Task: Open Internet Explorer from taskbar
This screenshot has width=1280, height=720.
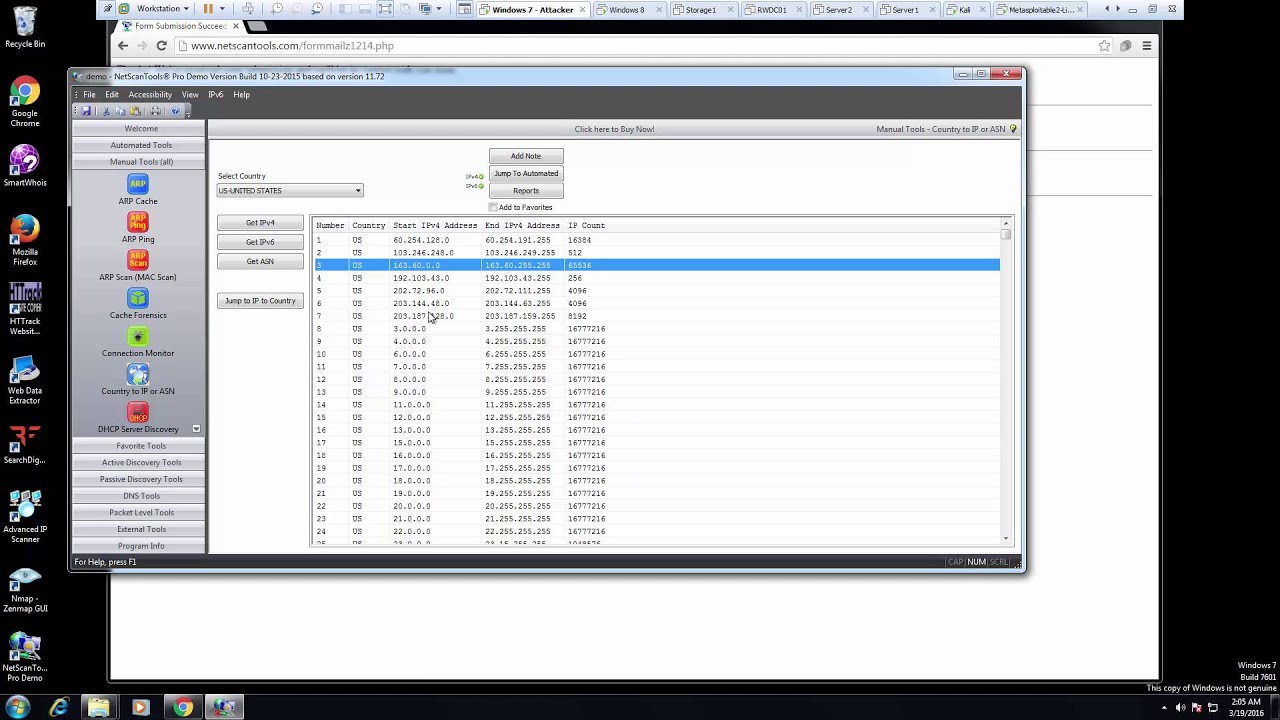Action: [59, 708]
